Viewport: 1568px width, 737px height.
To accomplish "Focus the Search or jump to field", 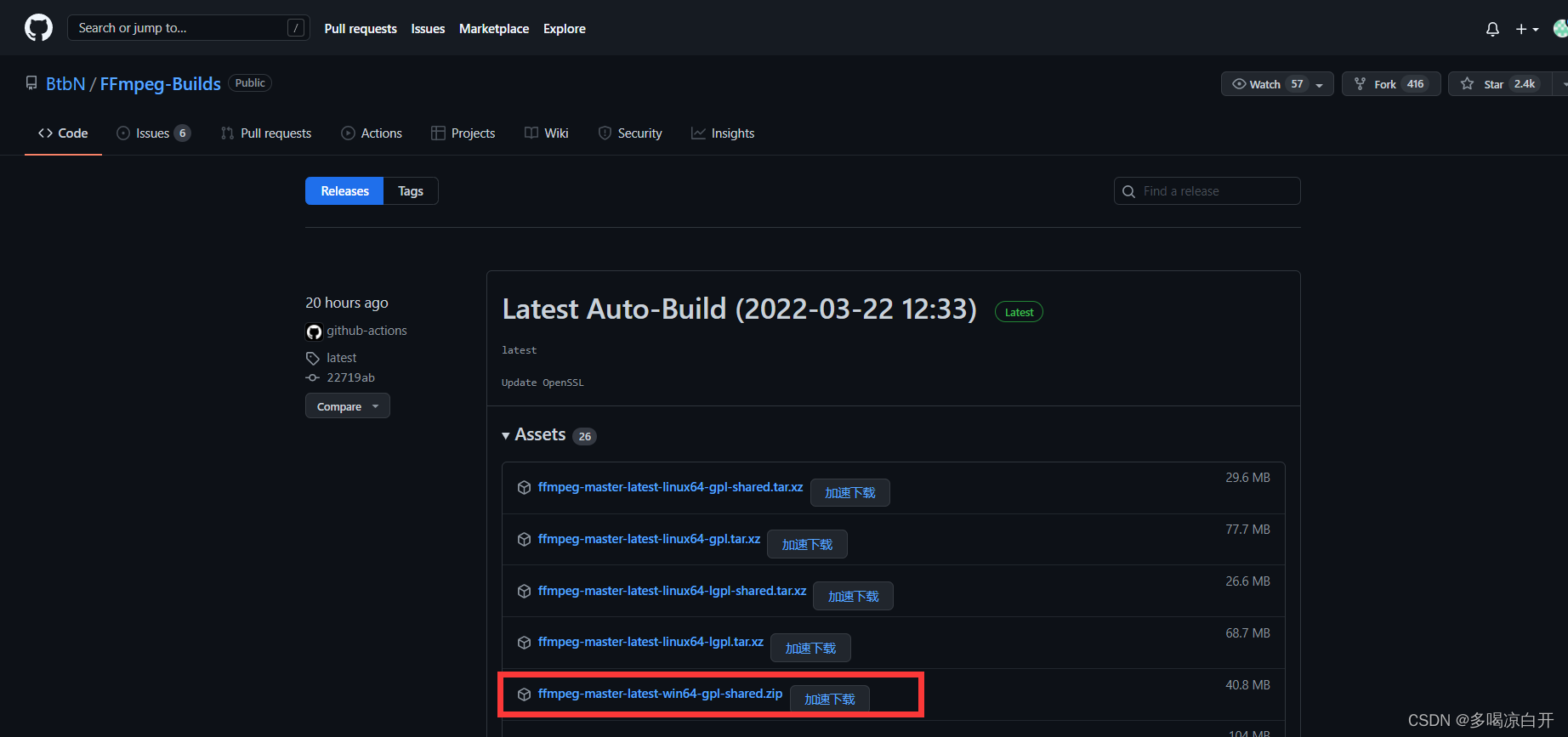I will [x=188, y=28].
